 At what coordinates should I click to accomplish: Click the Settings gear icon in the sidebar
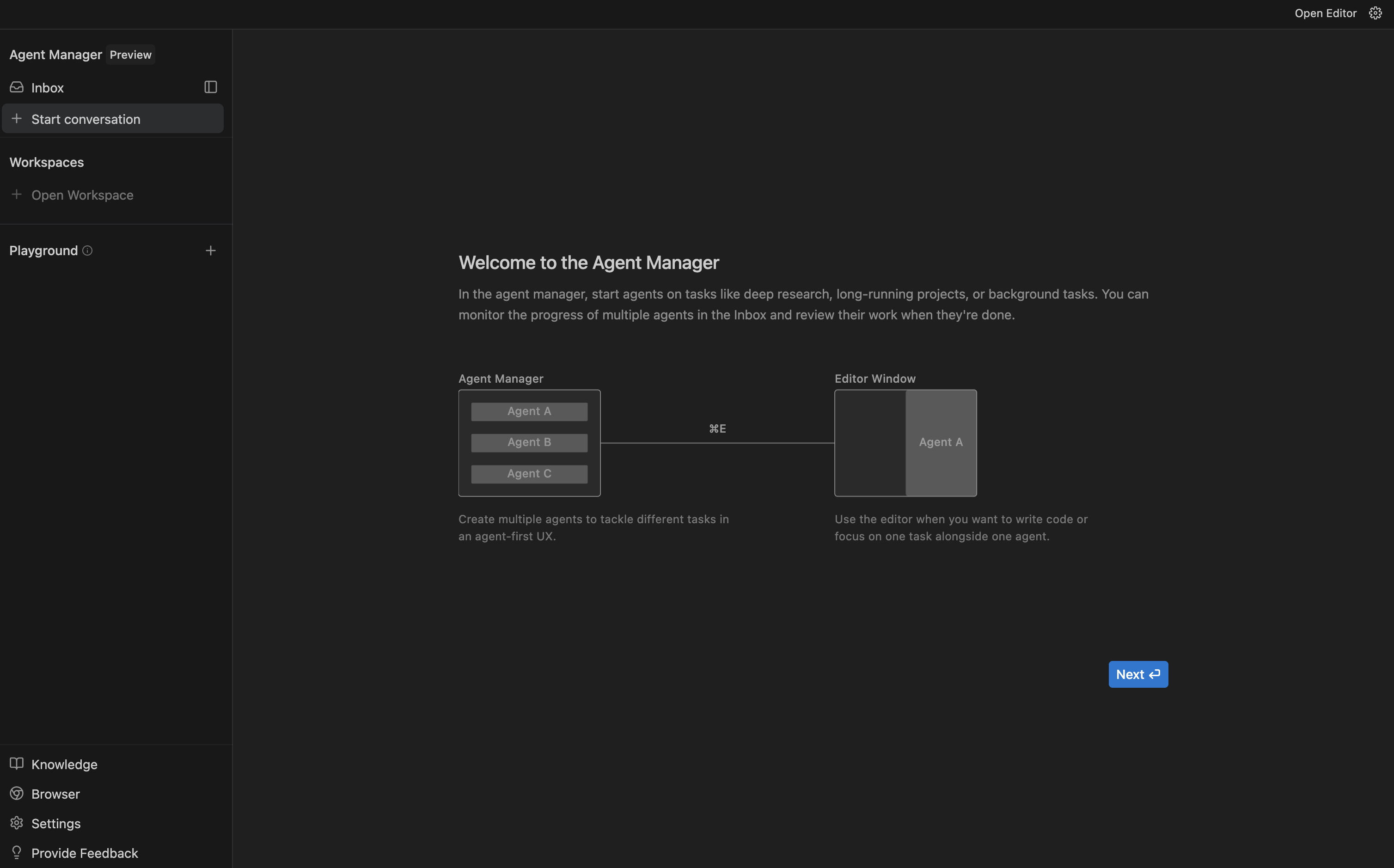[17, 823]
